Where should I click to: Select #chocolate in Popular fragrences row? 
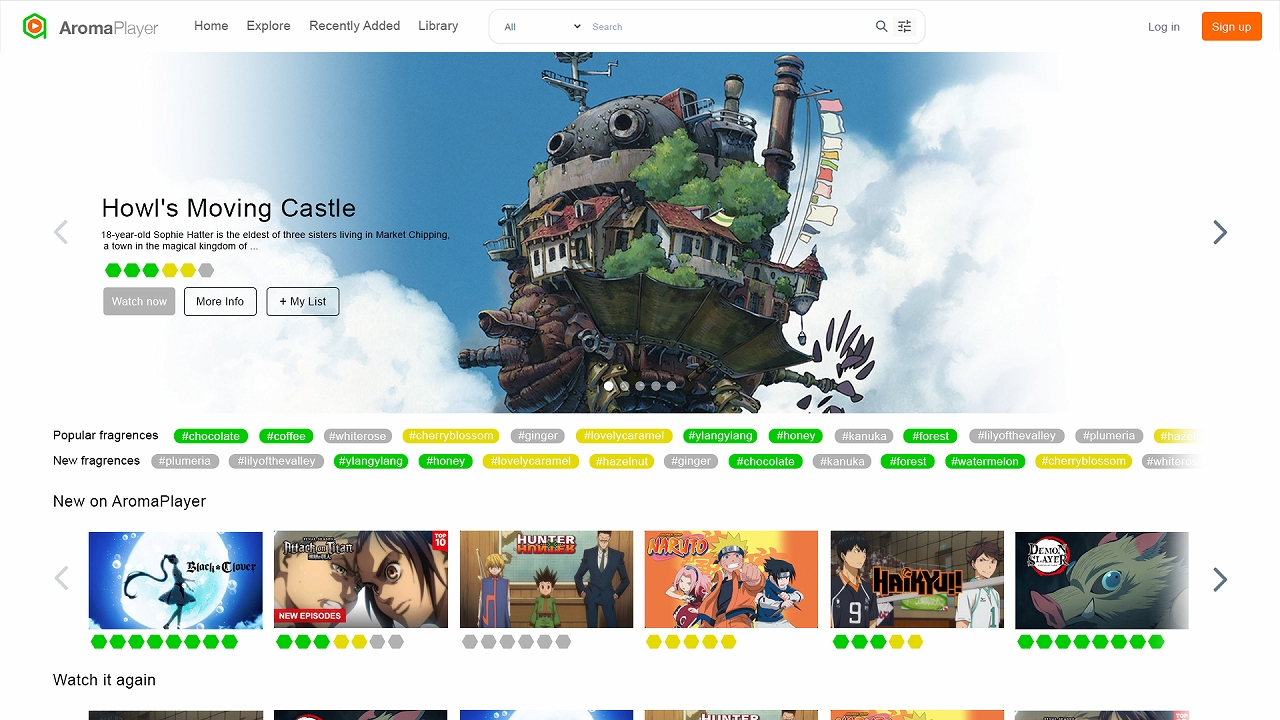pyautogui.click(x=212, y=436)
